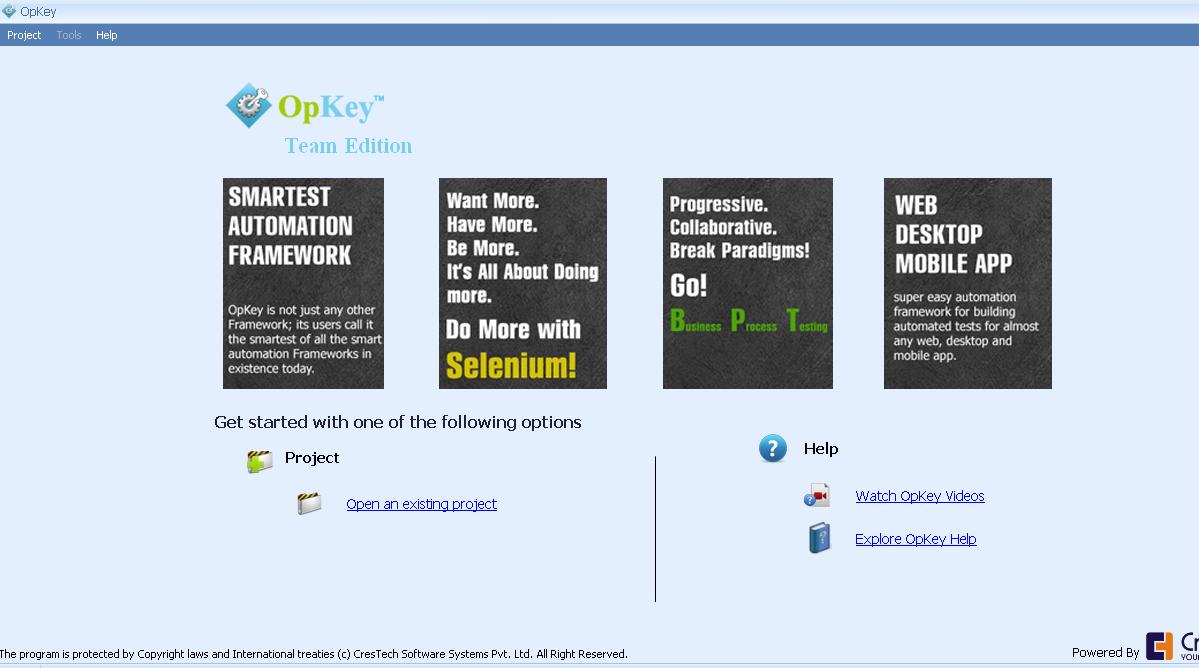
Task: Open the Watch OpKey Videos link
Action: coord(920,496)
